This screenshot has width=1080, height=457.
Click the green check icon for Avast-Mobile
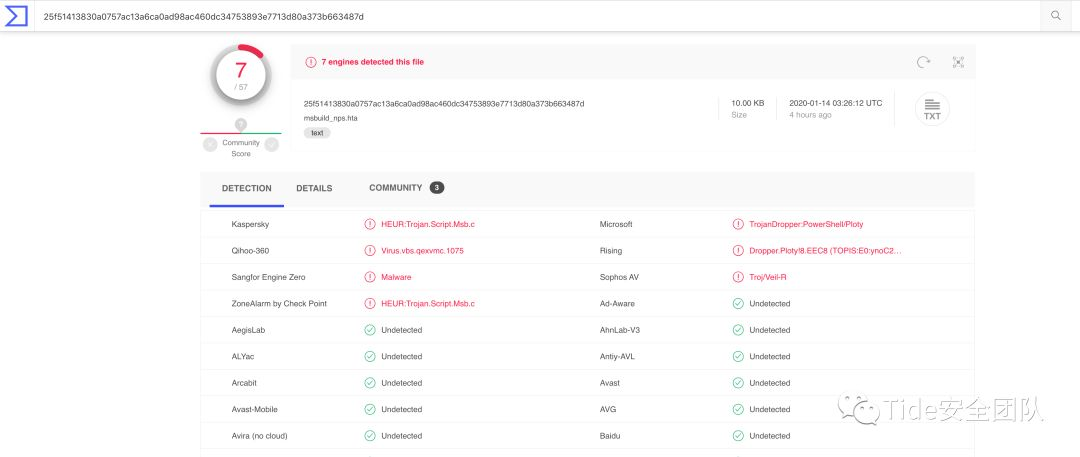tap(370, 409)
